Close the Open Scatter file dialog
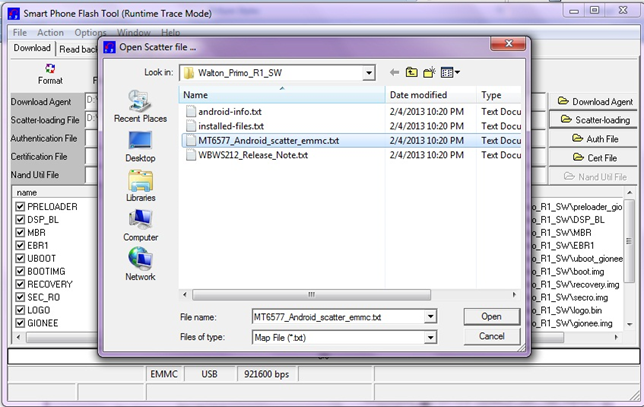Screen dimensions: 644x407 coord(508,43)
